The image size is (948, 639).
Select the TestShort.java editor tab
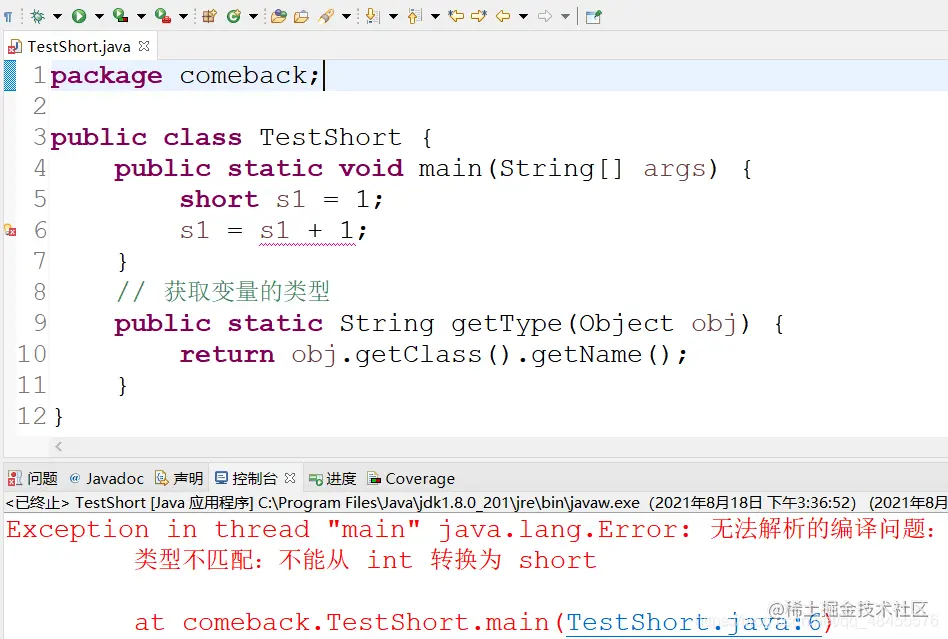(x=79, y=47)
